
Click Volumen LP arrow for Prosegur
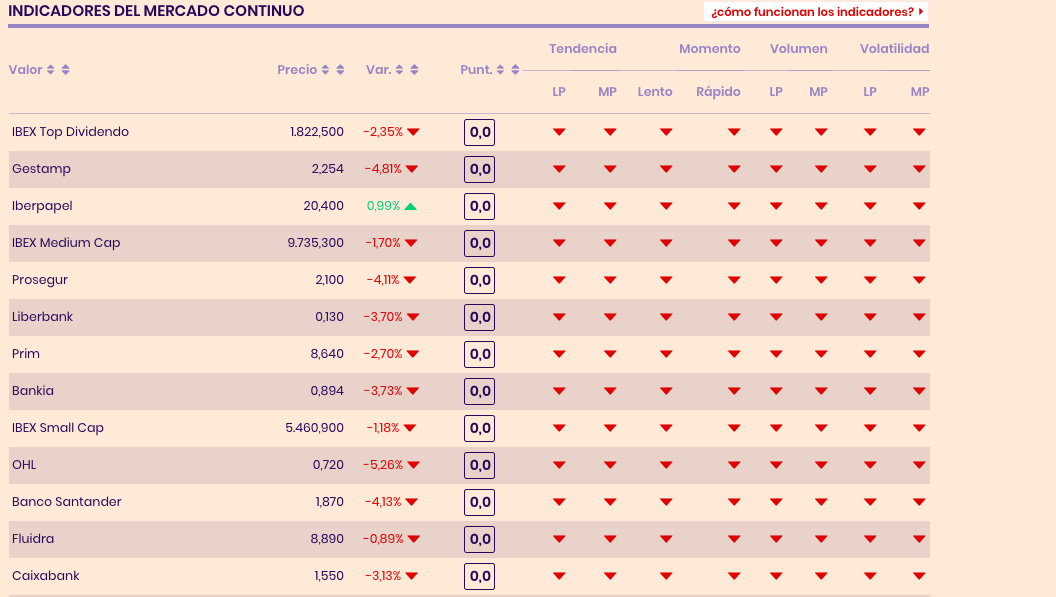coord(776,280)
